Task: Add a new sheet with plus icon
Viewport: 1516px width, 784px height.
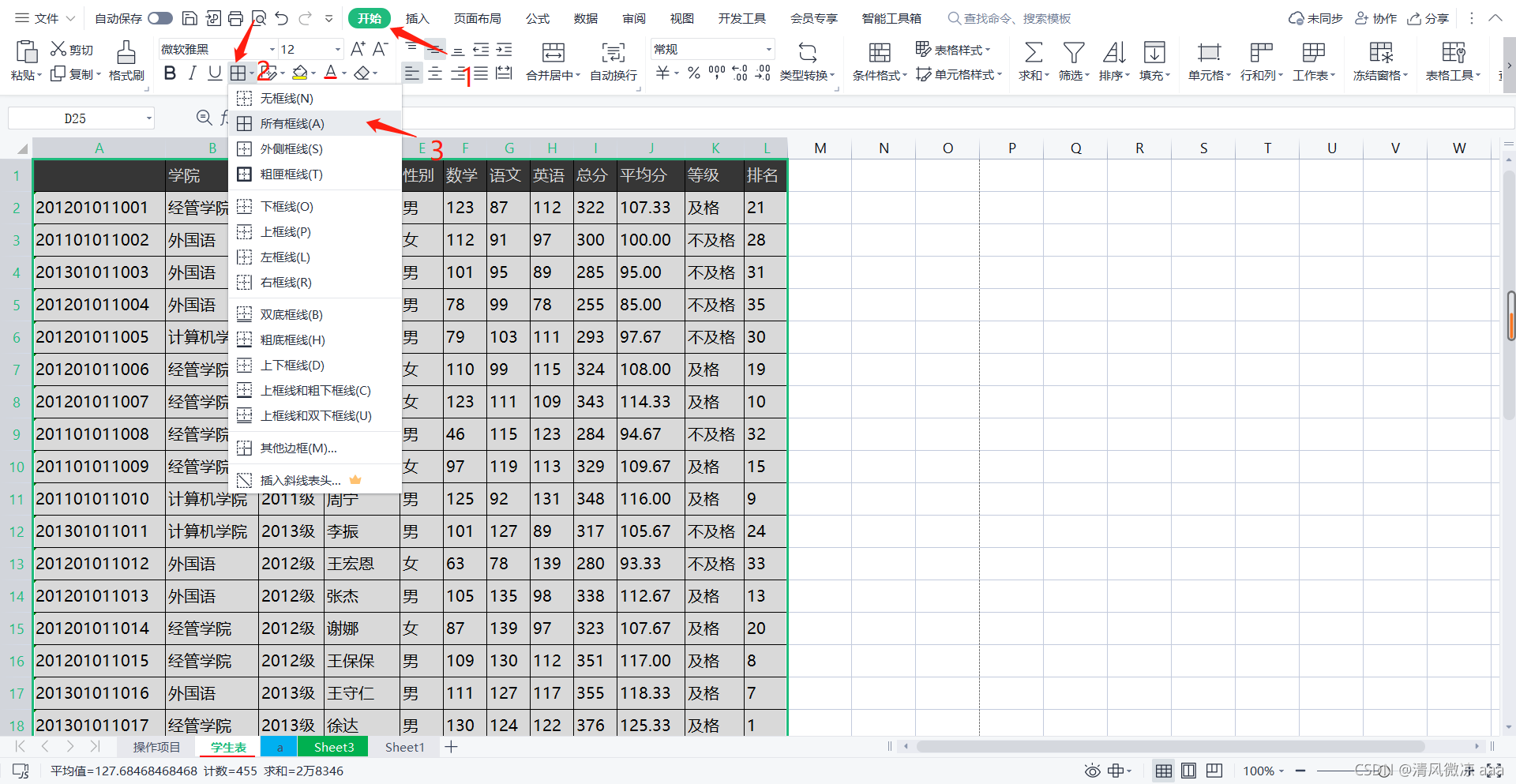Action: click(451, 747)
